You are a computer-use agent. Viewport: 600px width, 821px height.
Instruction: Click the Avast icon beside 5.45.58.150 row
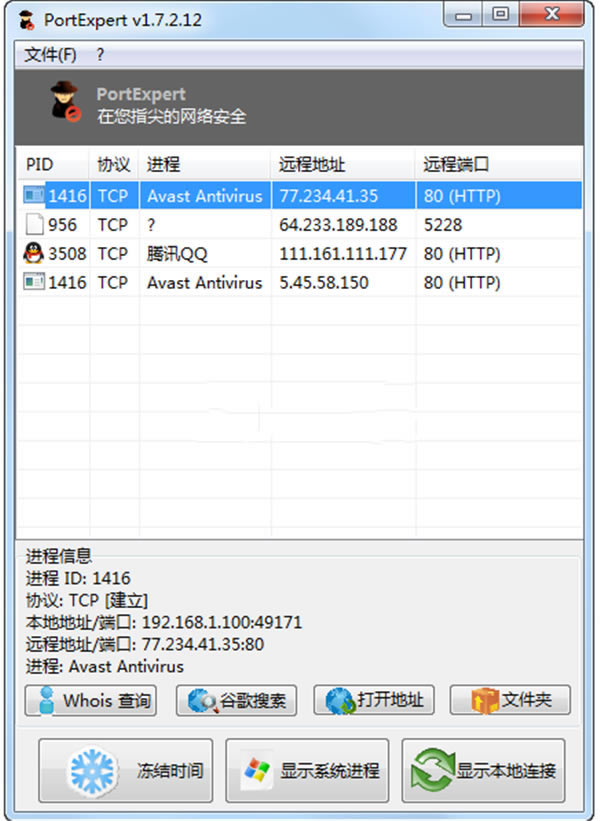[x=34, y=283]
